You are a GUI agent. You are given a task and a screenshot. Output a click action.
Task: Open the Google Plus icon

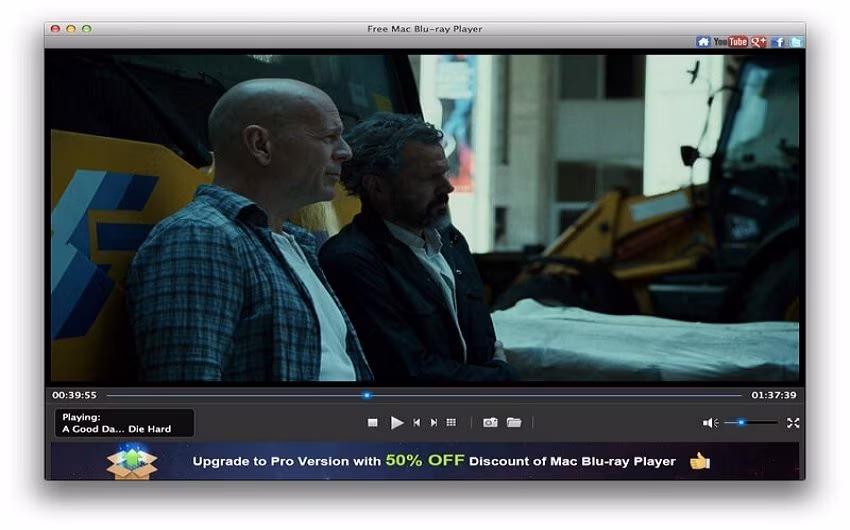point(758,42)
